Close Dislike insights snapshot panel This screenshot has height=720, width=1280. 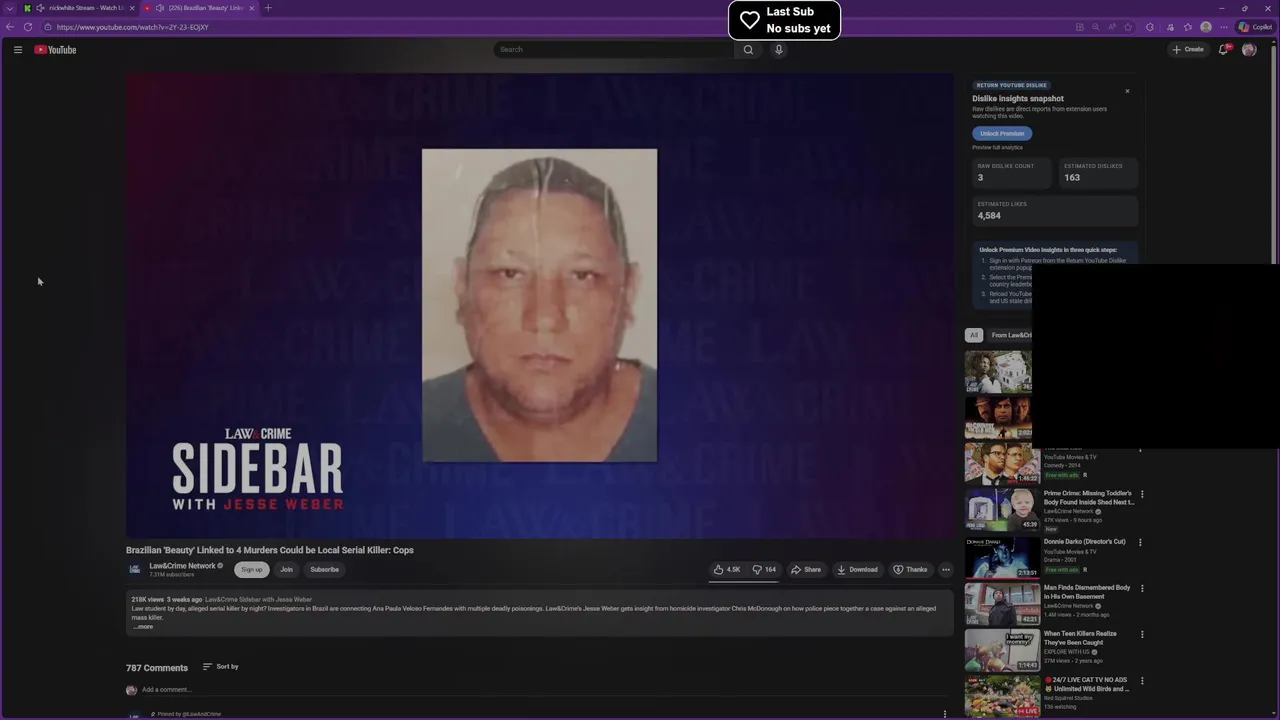click(1127, 91)
